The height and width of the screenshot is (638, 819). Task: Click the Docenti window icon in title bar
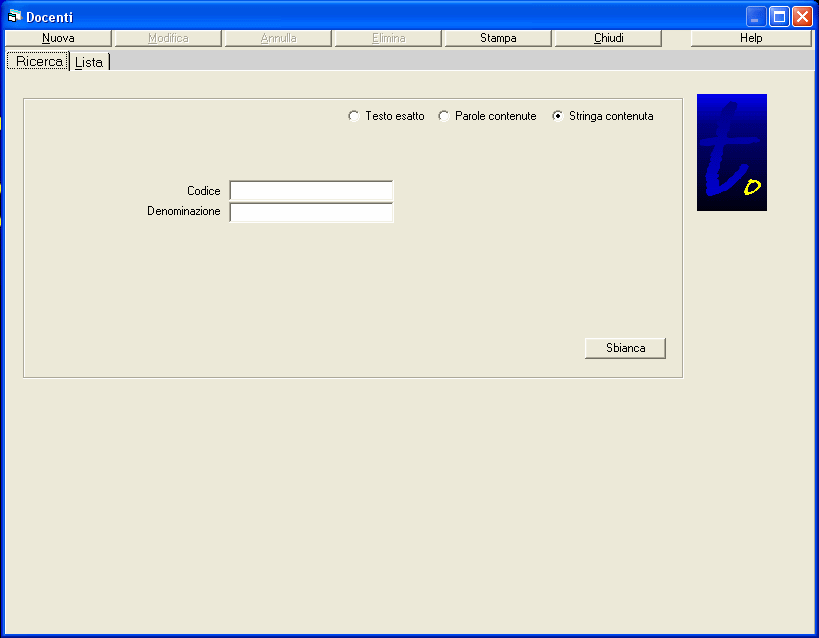[14, 17]
